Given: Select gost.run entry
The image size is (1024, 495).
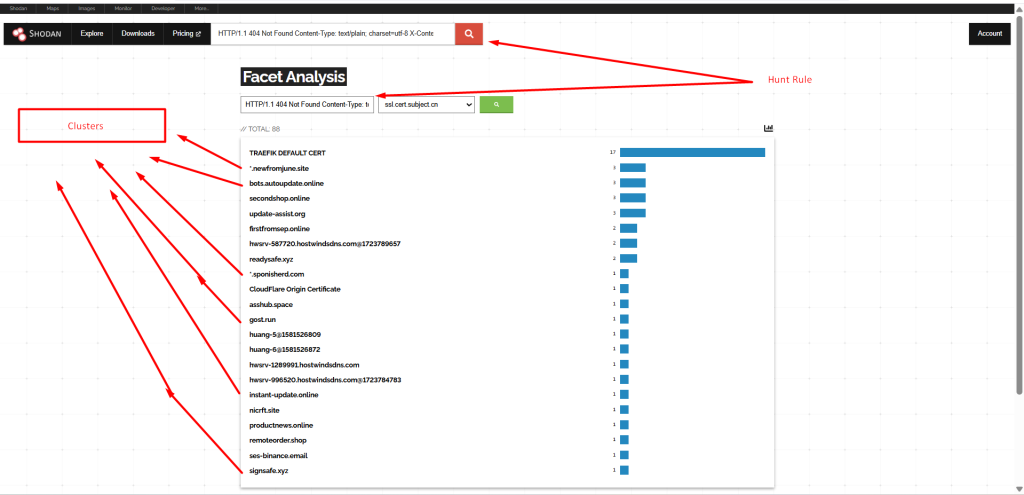Looking at the screenshot, I should (262, 319).
